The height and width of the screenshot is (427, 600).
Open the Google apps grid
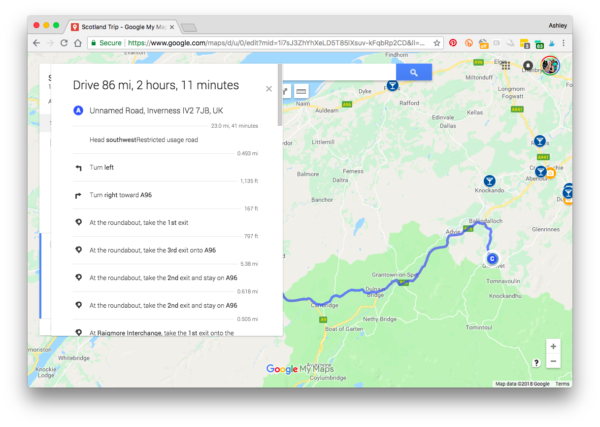[x=506, y=66]
